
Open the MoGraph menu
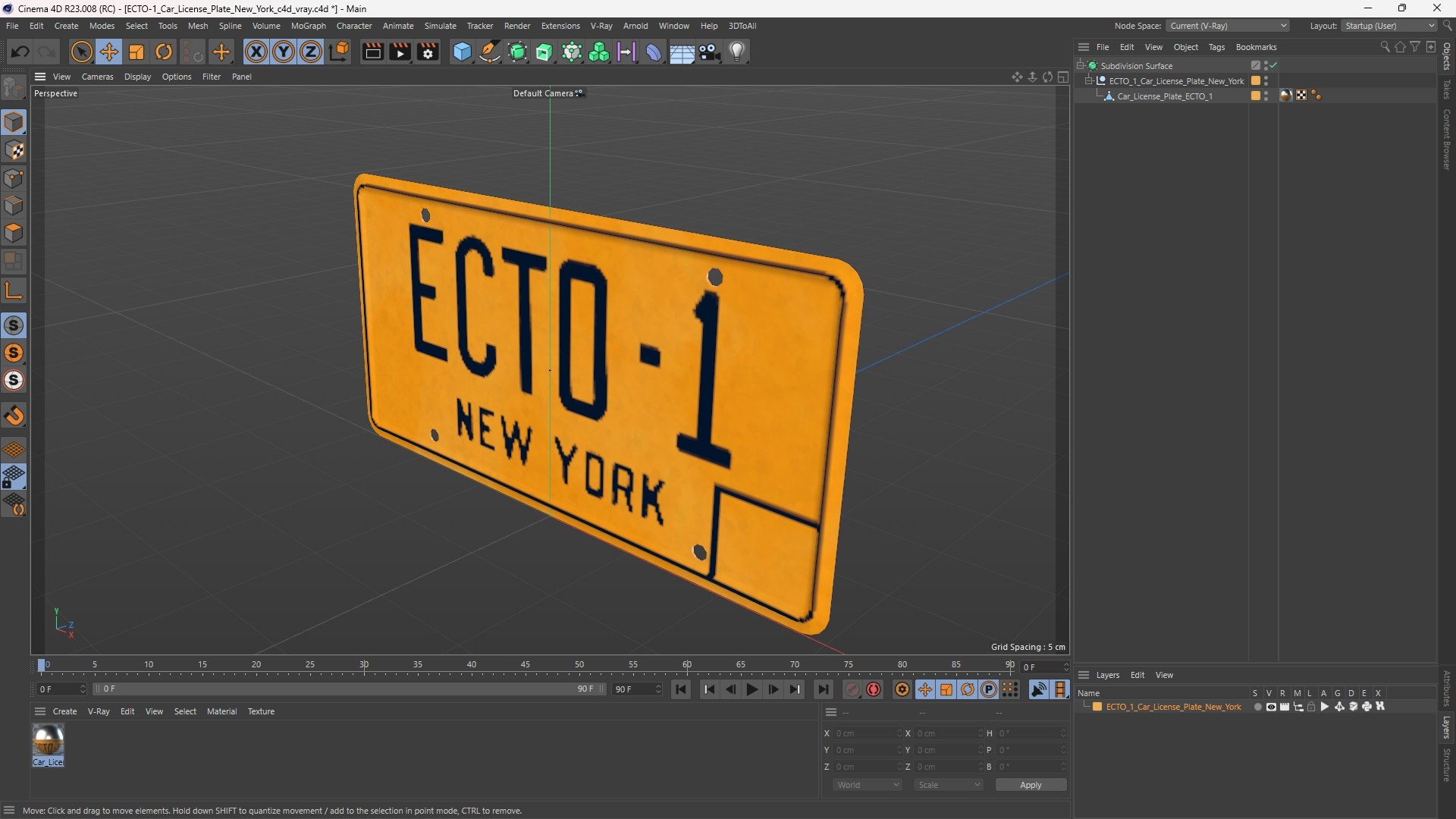click(308, 26)
